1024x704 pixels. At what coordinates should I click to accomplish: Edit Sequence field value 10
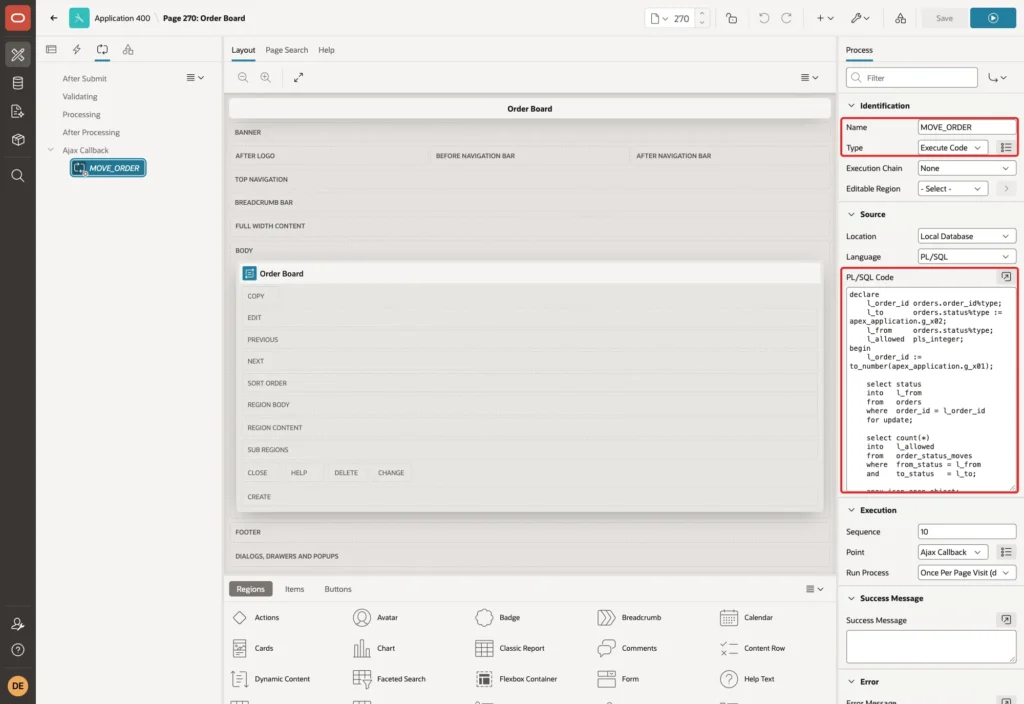tap(966, 532)
